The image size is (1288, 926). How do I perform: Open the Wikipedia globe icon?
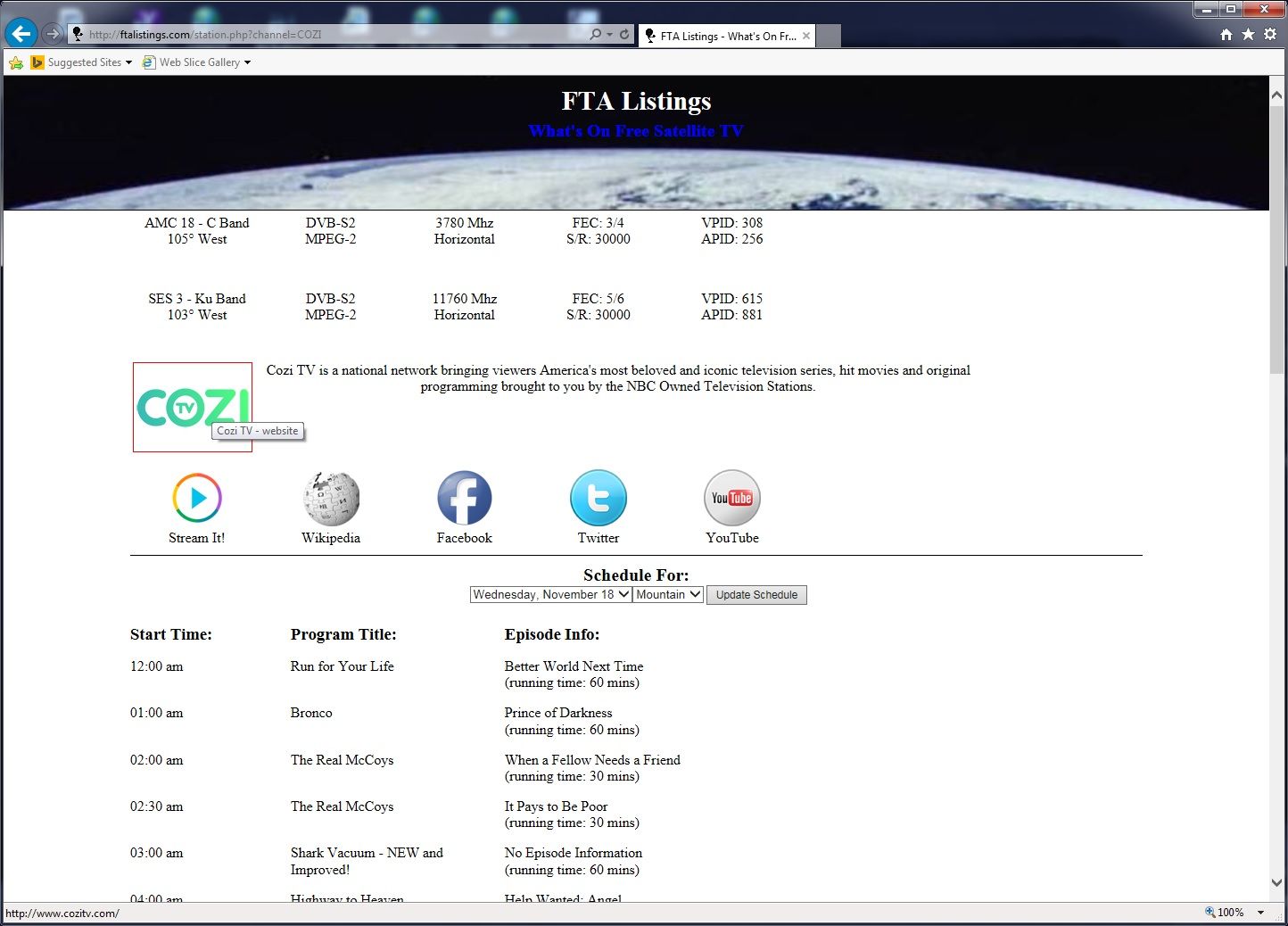coord(331,498)
